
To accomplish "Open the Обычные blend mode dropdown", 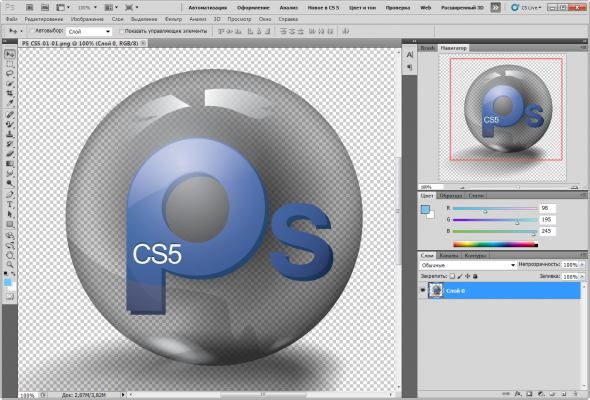I will pyautogui.click(x=468, y=265).
